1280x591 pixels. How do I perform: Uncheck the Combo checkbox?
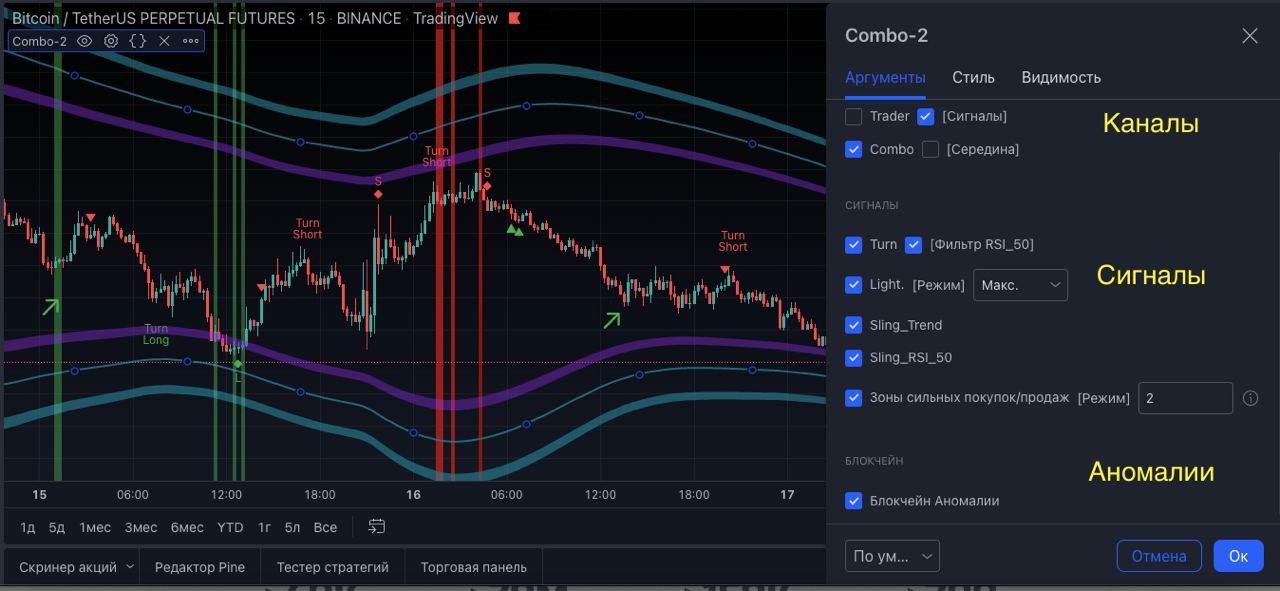853,149
